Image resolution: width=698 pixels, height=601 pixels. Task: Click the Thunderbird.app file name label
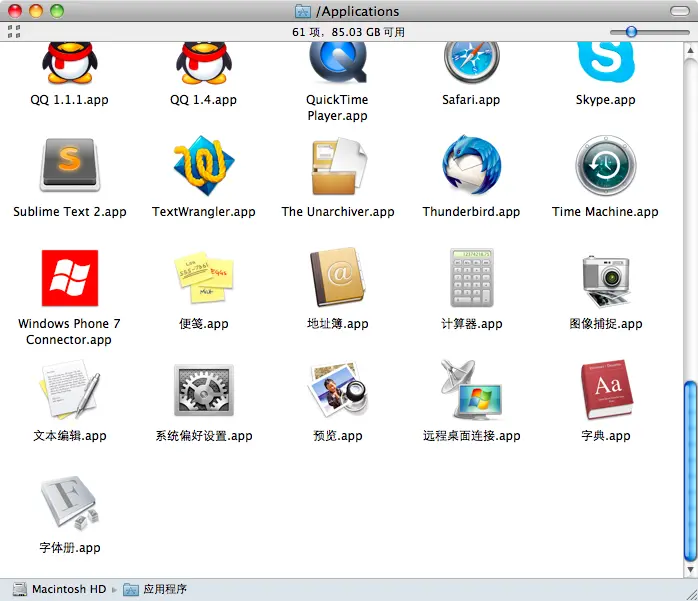tap(471, 212)
